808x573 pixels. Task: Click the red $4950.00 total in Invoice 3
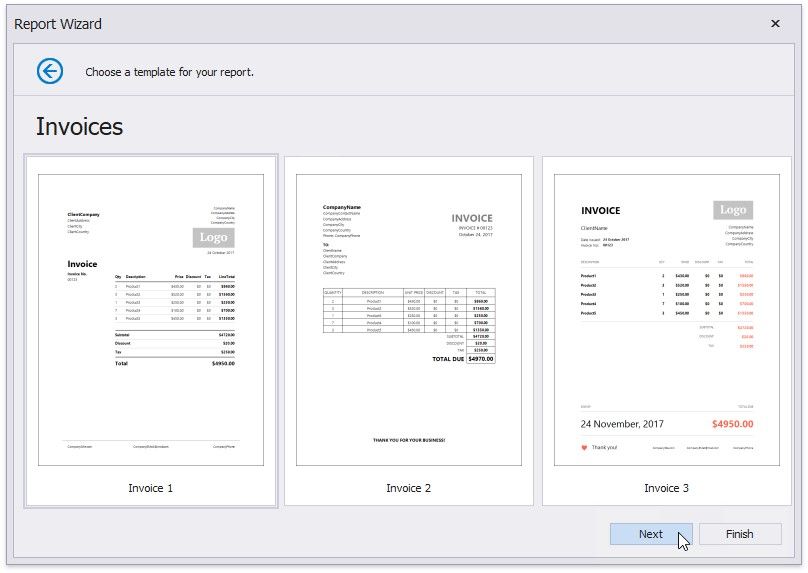tap(732, 424)
